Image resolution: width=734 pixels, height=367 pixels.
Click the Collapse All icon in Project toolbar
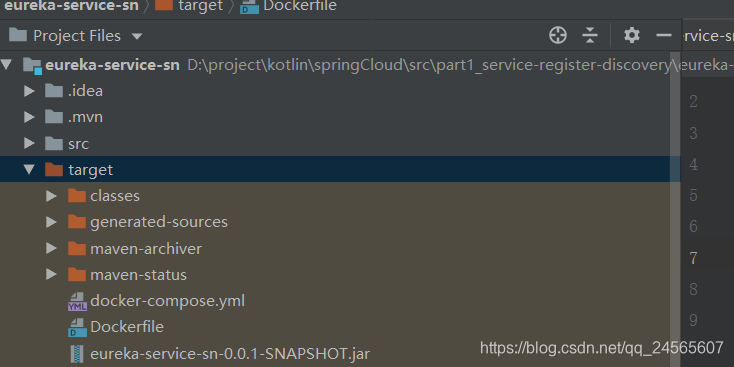click(x=590, y=36)
